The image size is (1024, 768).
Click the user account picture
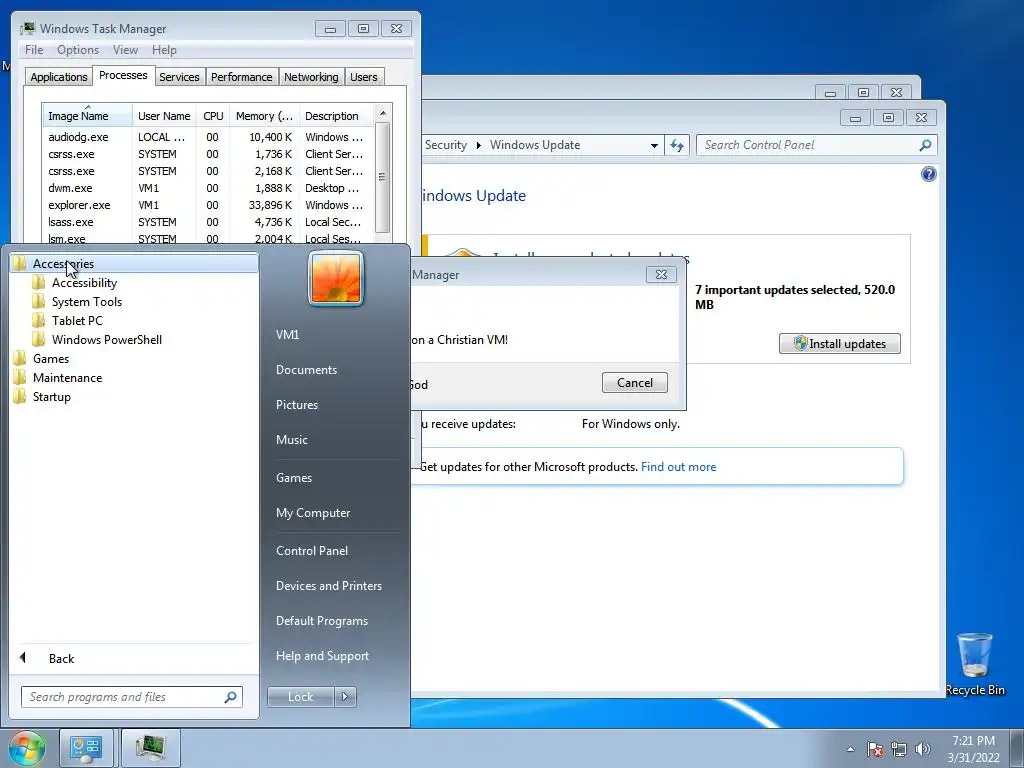[x=336, y=278]
